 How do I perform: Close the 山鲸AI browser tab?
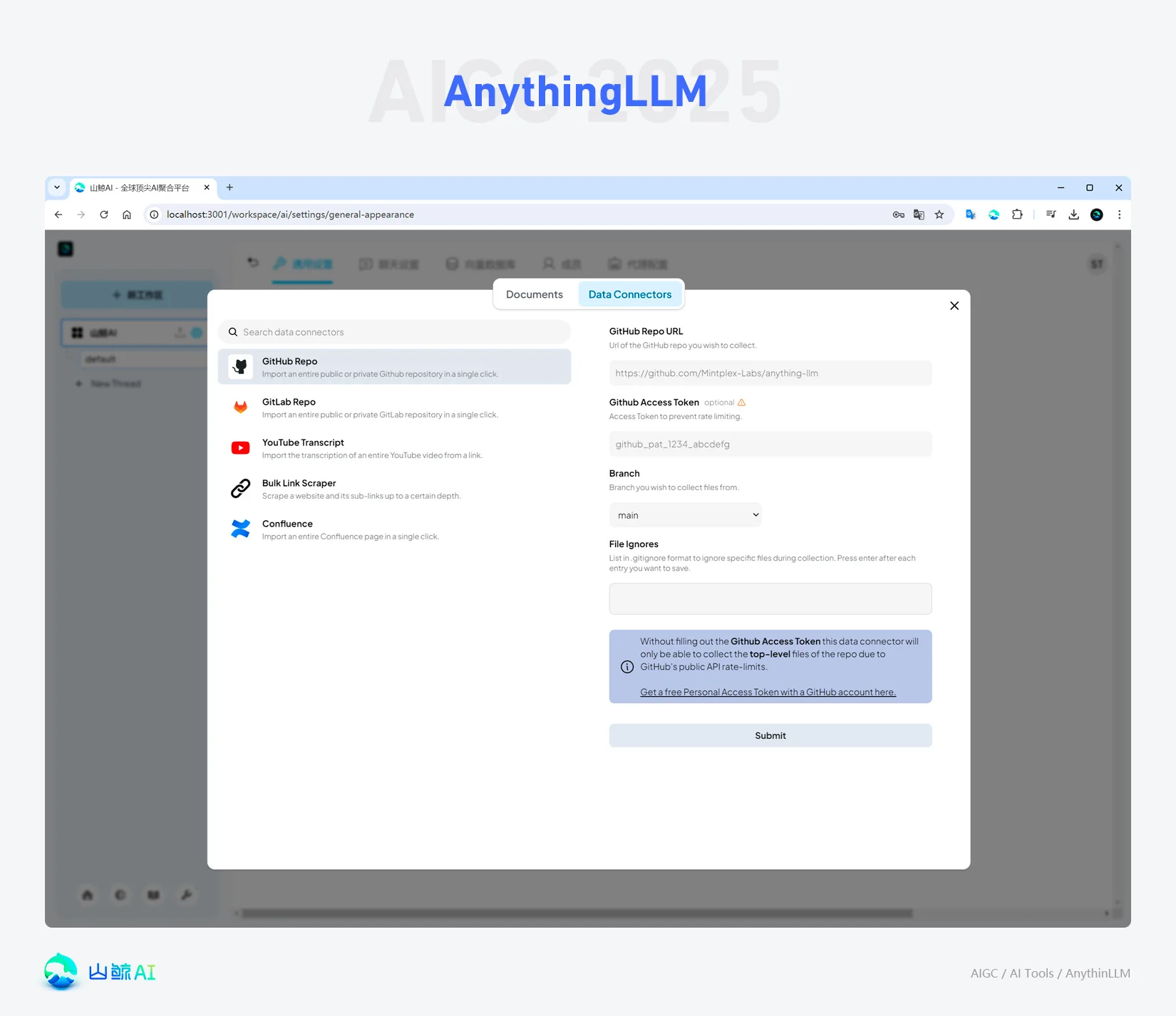207,187
